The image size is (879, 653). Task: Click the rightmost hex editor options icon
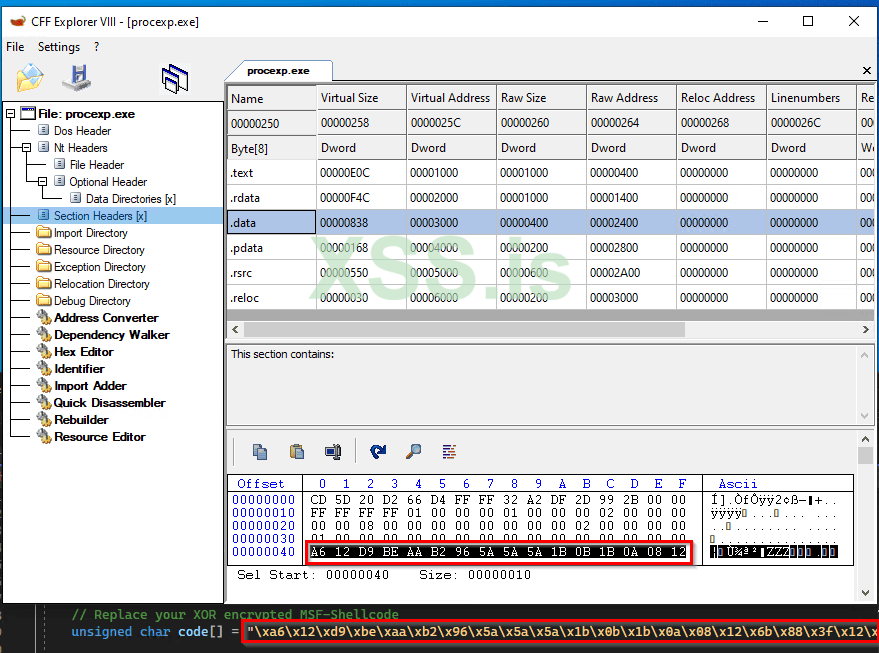(x=447, y=451)
